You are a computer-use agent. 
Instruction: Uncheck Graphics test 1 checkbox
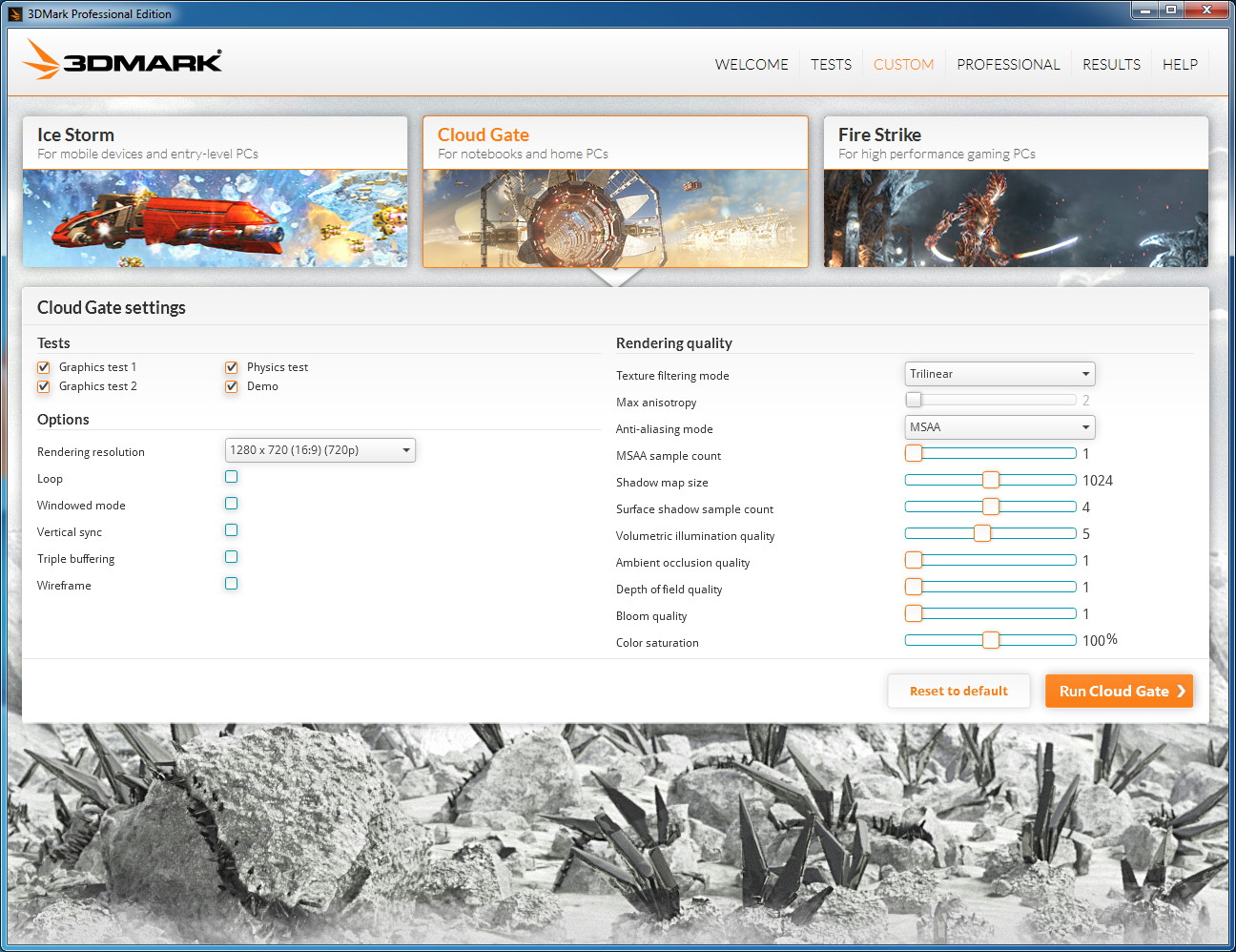[43, 367]
